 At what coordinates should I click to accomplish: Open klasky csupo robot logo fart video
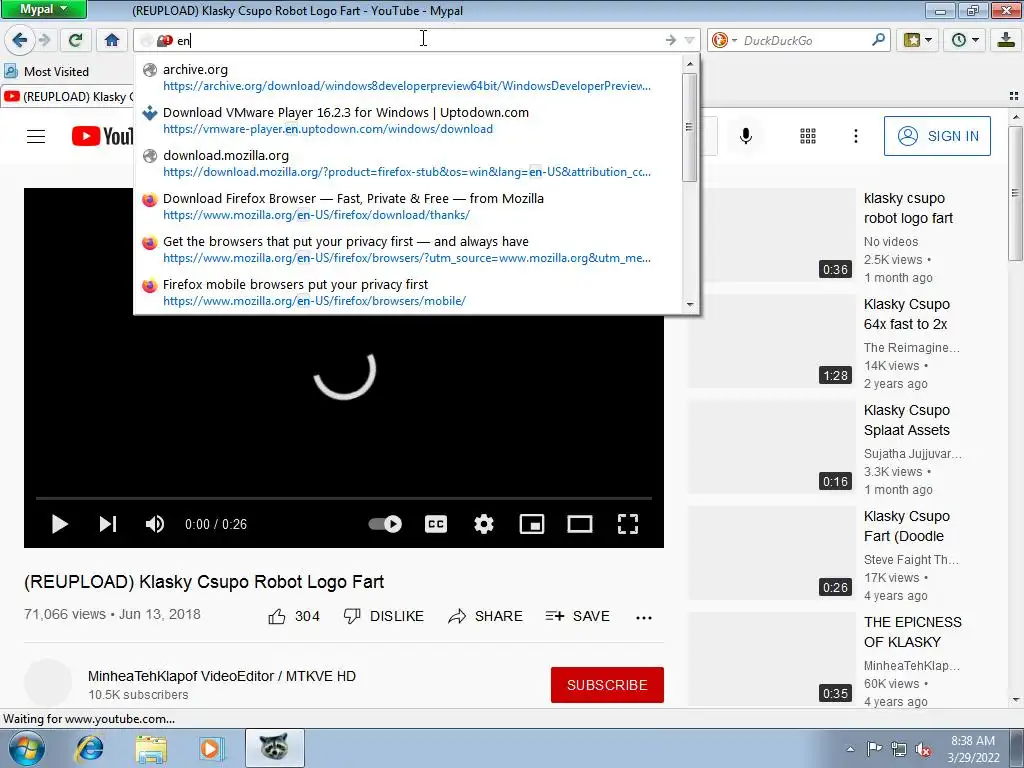[908, 208]
